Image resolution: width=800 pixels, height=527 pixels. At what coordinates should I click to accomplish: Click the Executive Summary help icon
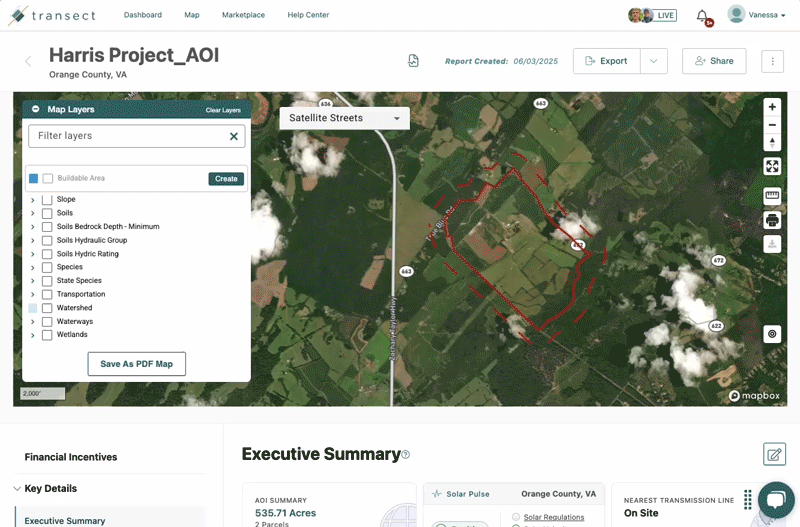tap(406, 455)
